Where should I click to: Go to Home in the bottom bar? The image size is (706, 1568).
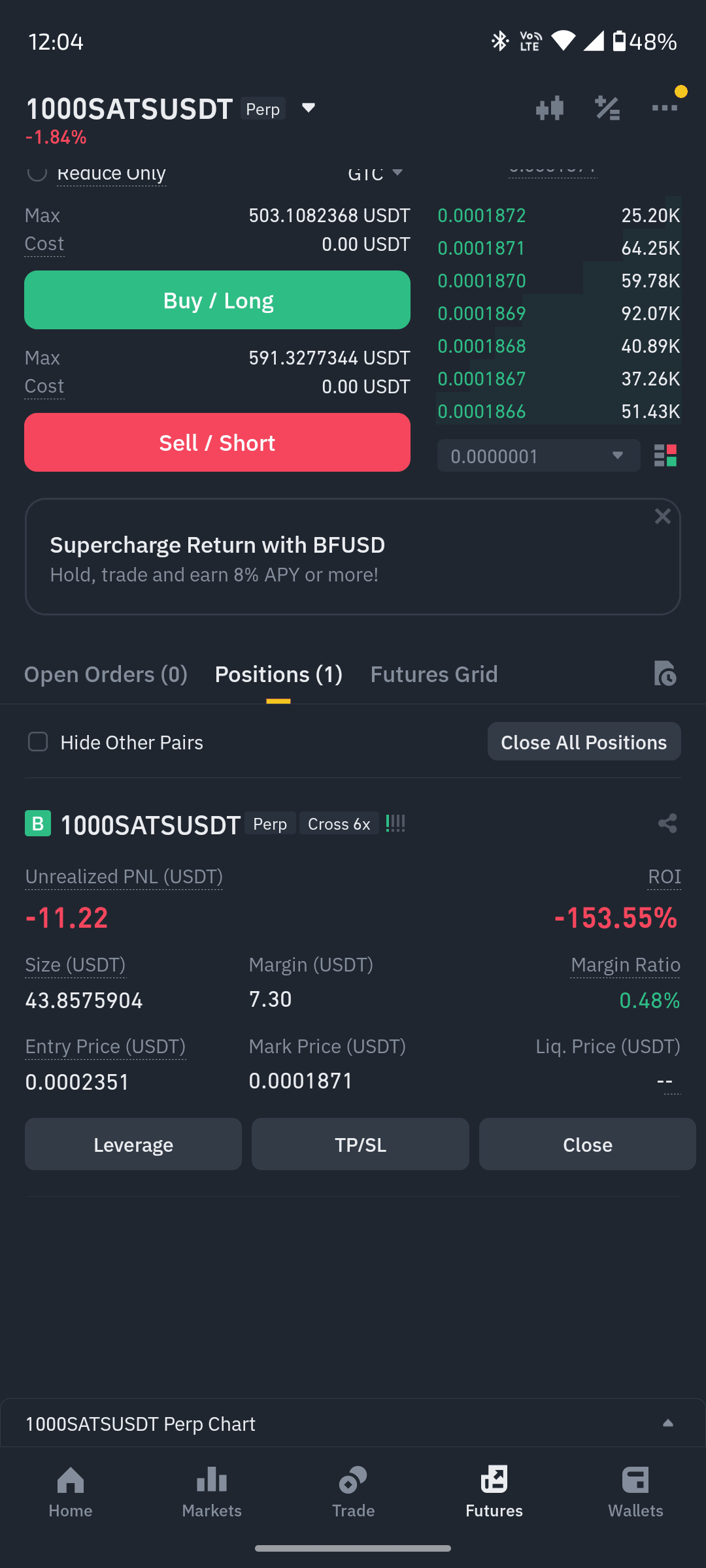click(x=71, y=1493)
